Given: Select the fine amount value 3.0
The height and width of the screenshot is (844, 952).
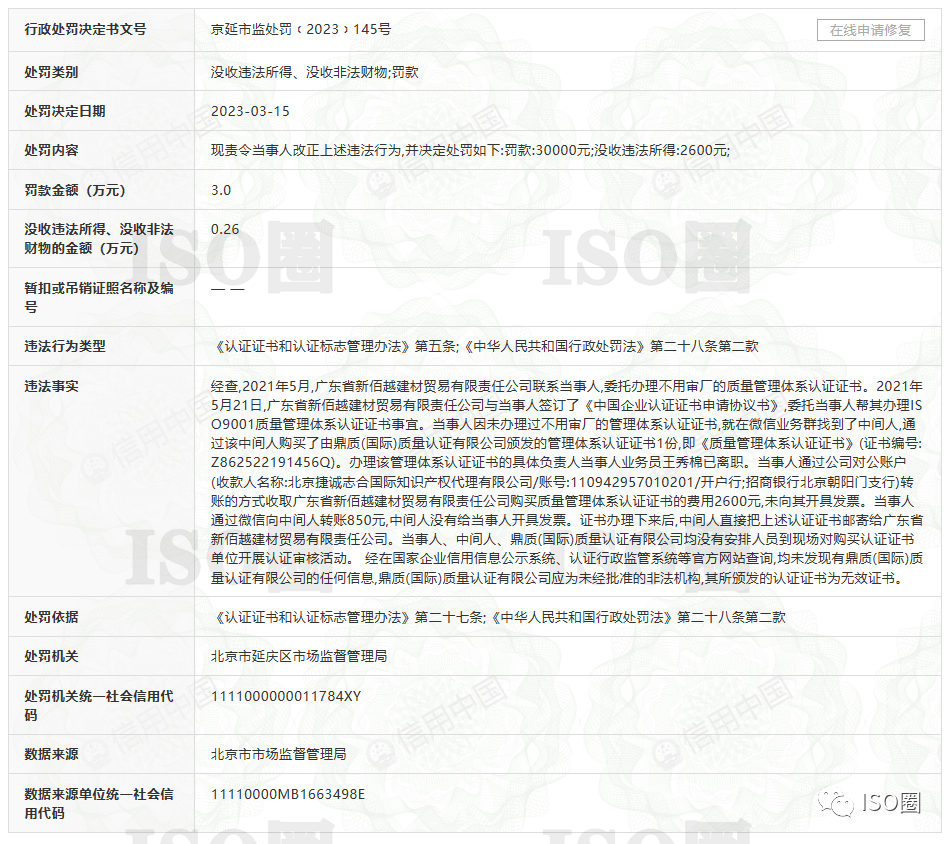Looking at the screenshot, I should tap(221, 190).
